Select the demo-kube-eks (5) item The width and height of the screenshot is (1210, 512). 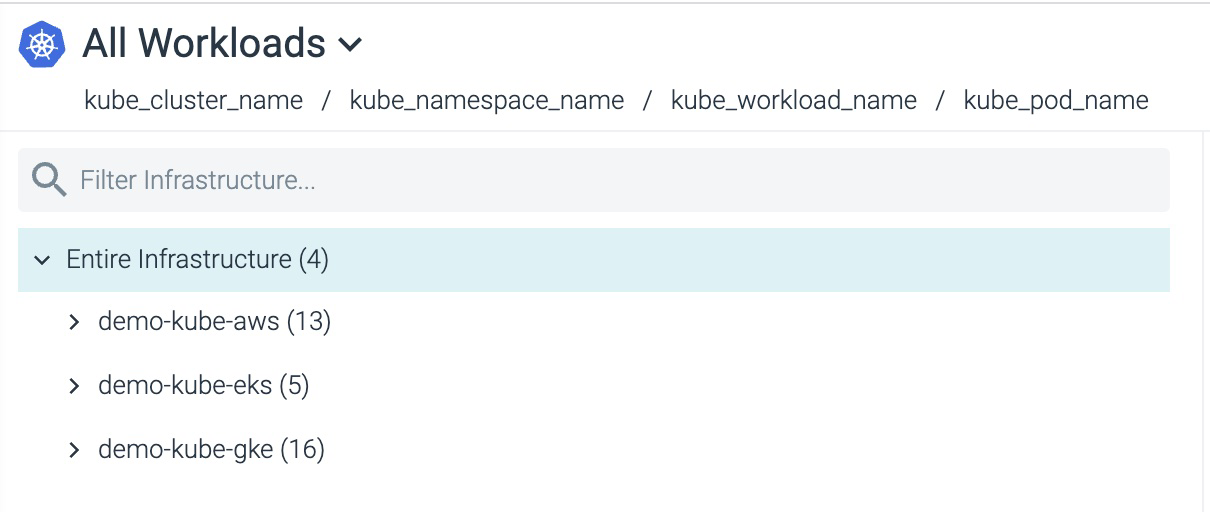(204, 386)
